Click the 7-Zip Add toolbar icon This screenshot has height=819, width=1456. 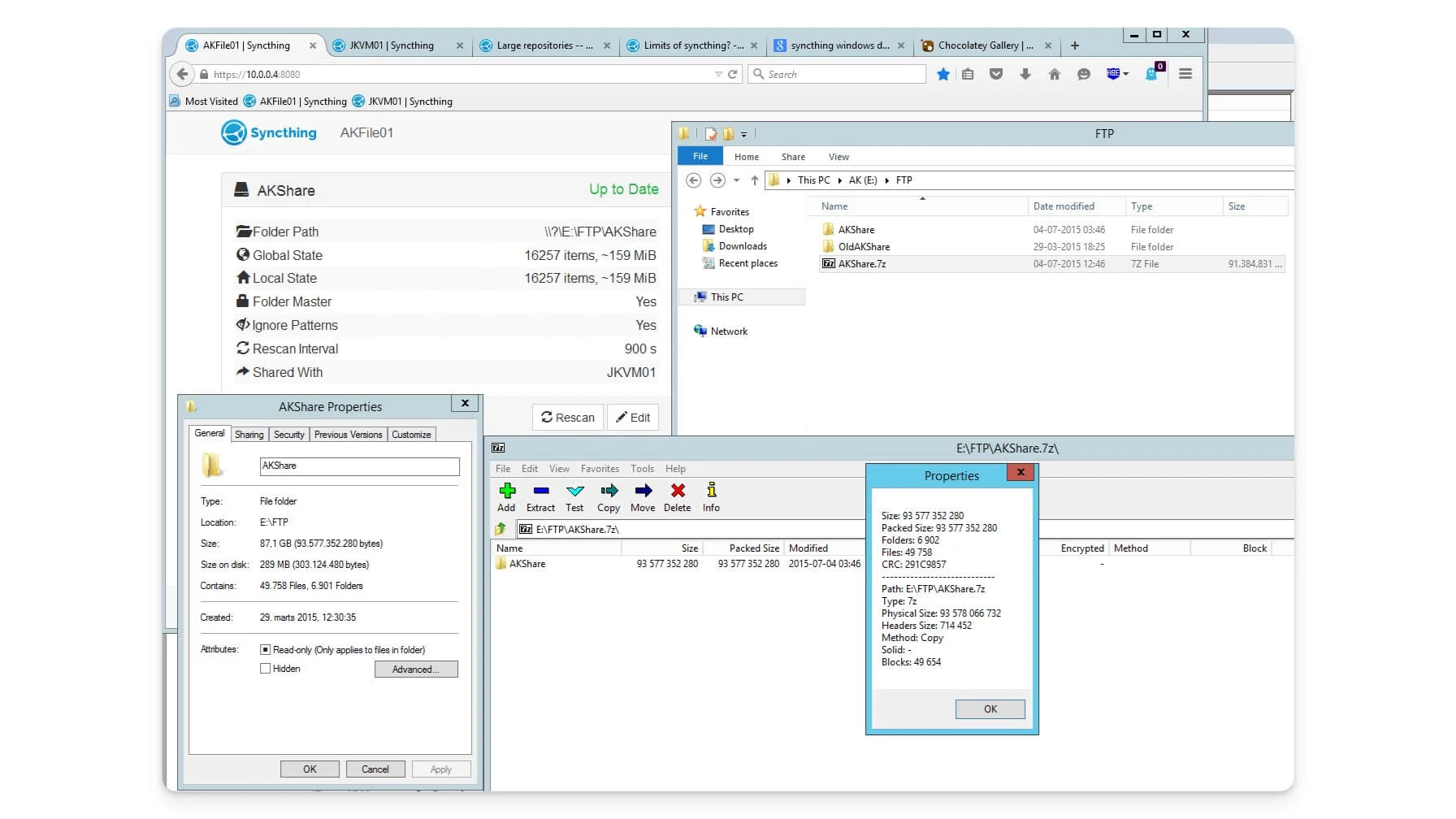tap(507, 491)
